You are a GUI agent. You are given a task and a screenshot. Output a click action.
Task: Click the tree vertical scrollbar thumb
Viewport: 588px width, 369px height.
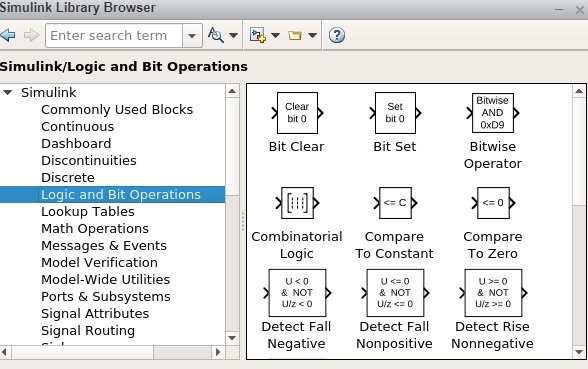coord(232,147)
